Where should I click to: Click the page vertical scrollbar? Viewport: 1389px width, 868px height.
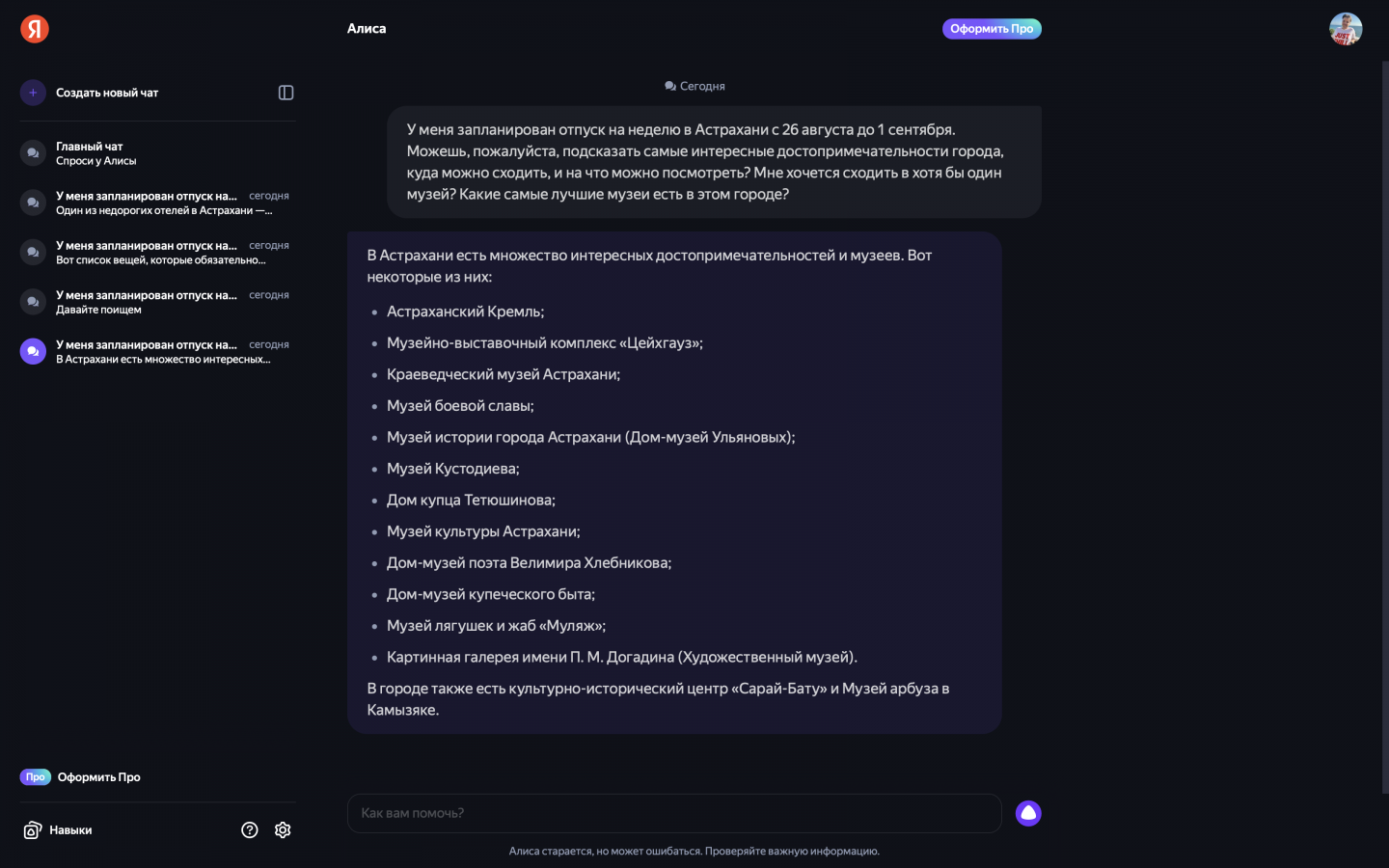[x=1385, y=424]
